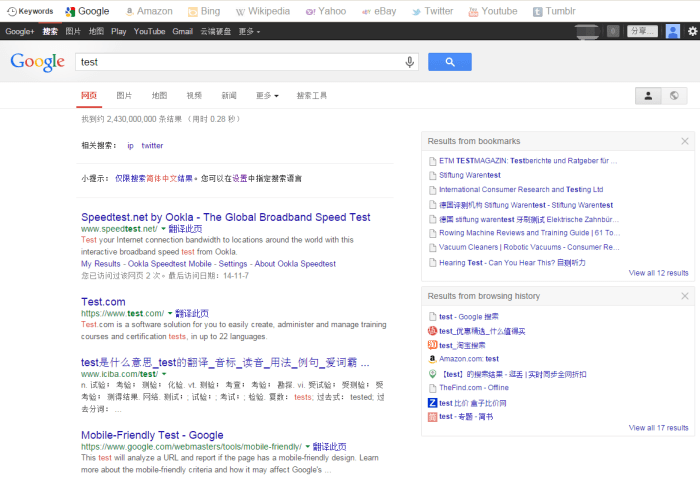Open TheFind.com - Offline history entry
The width and height of the screenshot is (700, 485).
(x=474, y=388)
